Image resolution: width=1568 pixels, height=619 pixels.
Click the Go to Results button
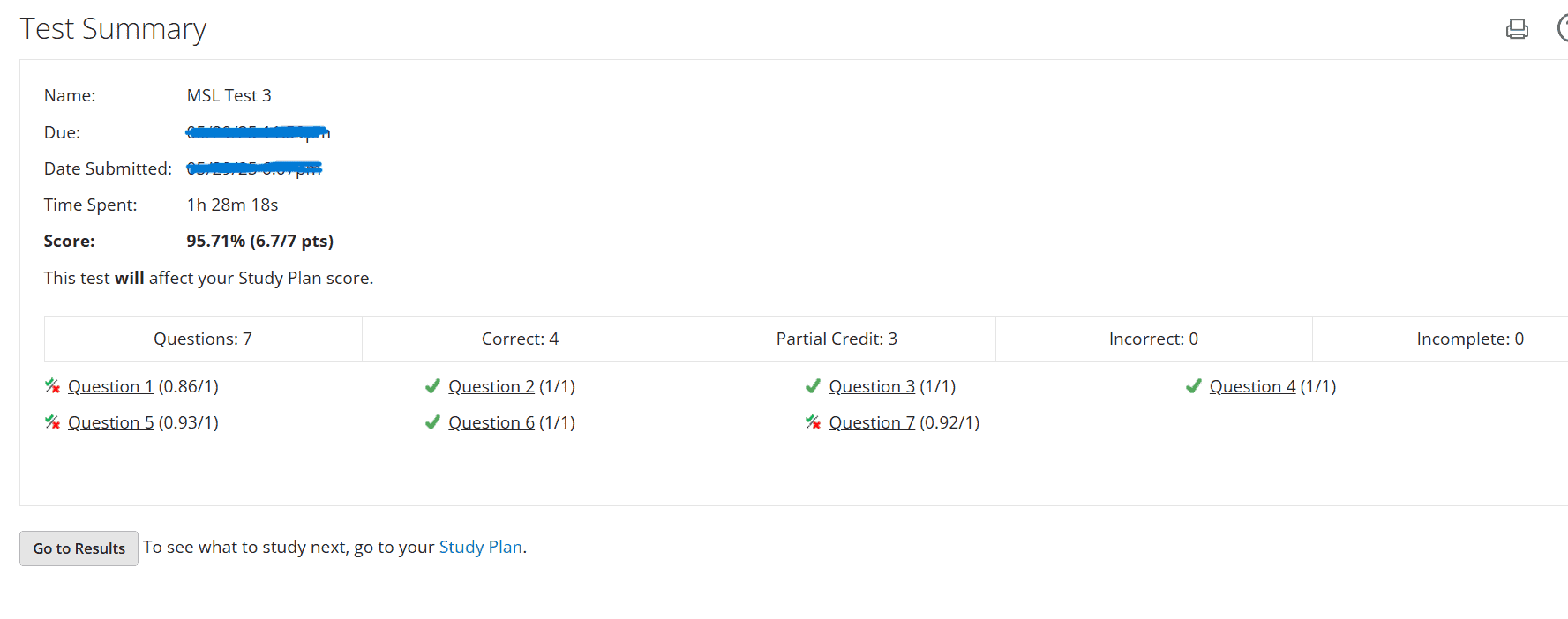point(79,548)
